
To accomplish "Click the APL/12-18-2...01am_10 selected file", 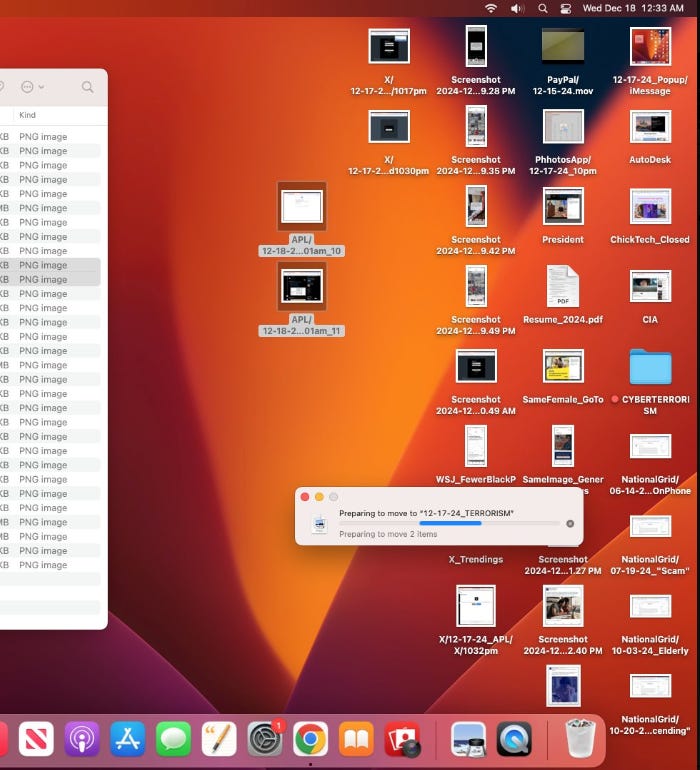I will [302, 206].
